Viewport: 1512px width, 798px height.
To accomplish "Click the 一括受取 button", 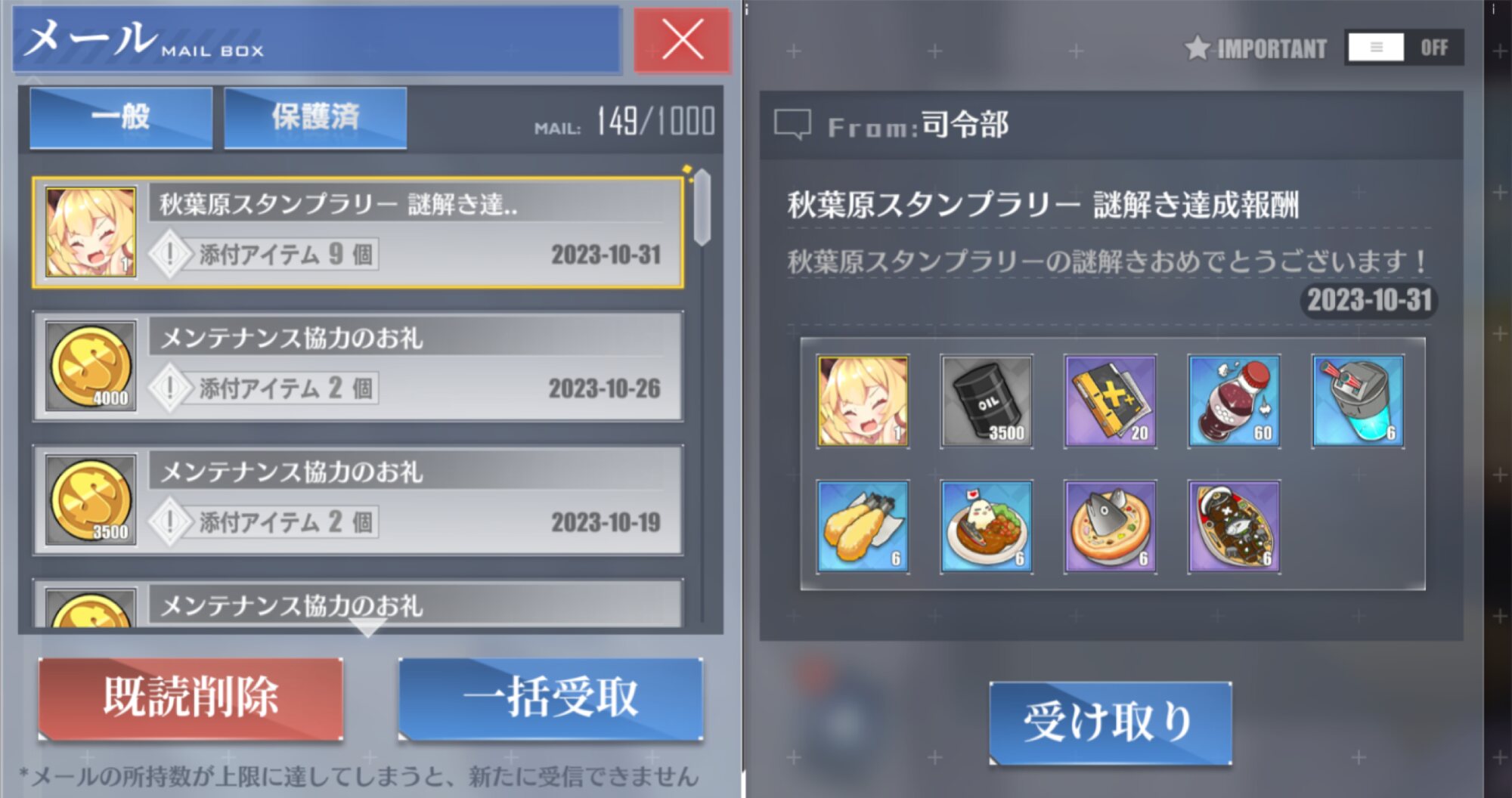I will click(x=550, y=698).
